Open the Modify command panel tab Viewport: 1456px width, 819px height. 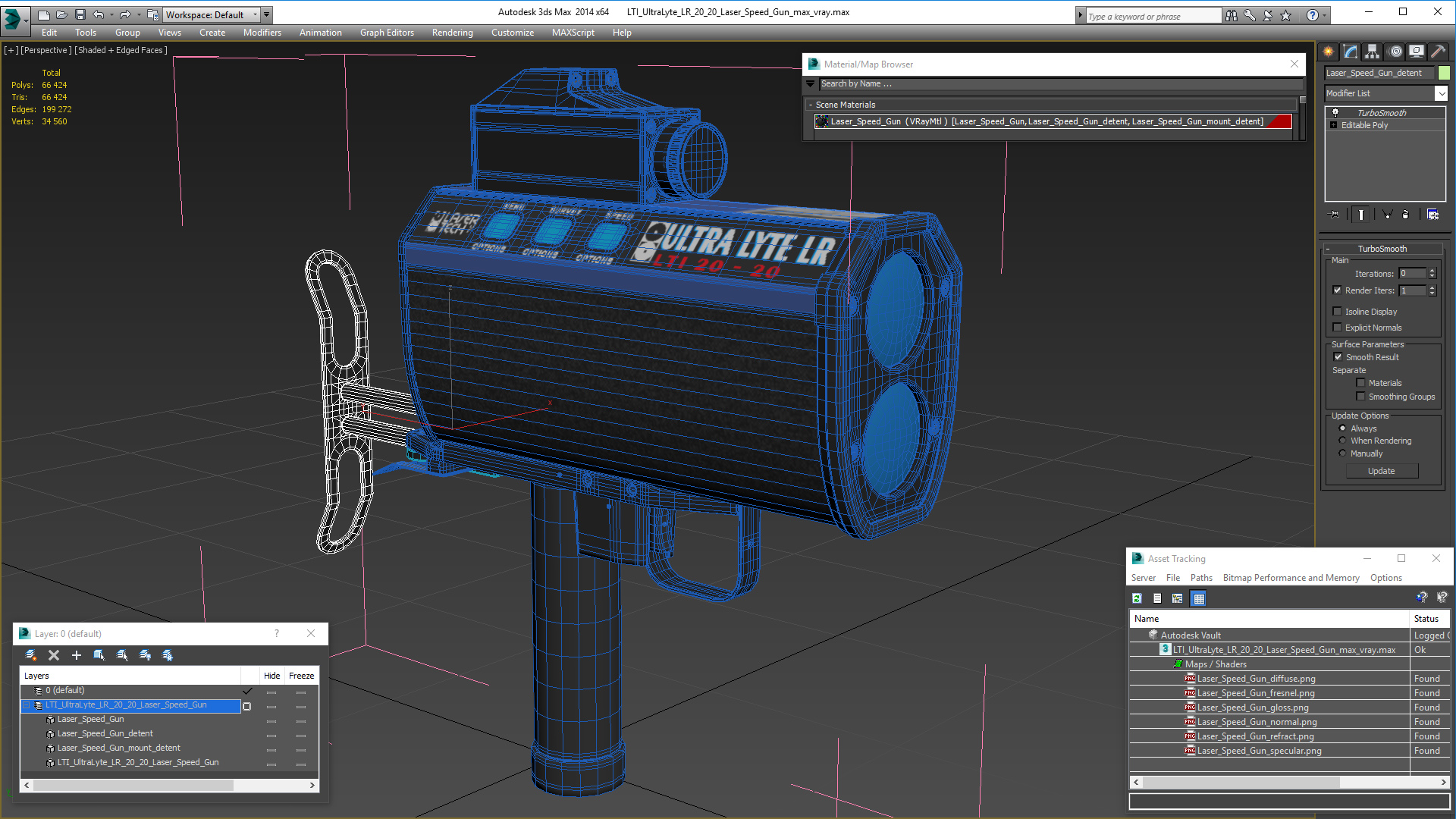(x=1351, y=52)
